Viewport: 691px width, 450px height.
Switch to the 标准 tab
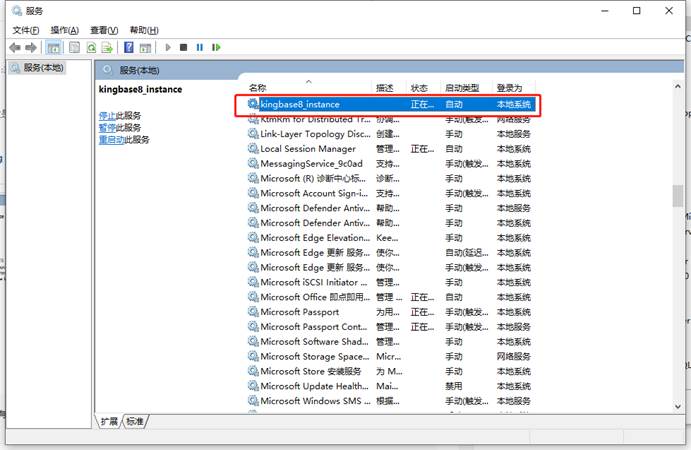[135, 421]
